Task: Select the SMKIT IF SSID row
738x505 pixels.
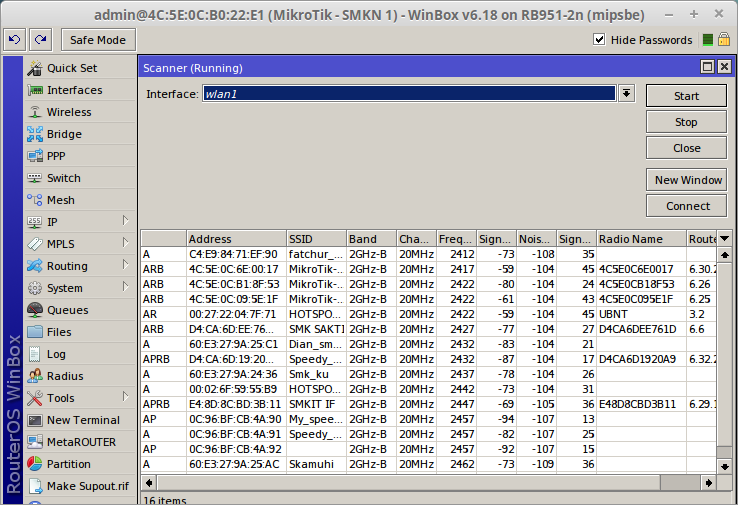Action: [x=428, y=404]
